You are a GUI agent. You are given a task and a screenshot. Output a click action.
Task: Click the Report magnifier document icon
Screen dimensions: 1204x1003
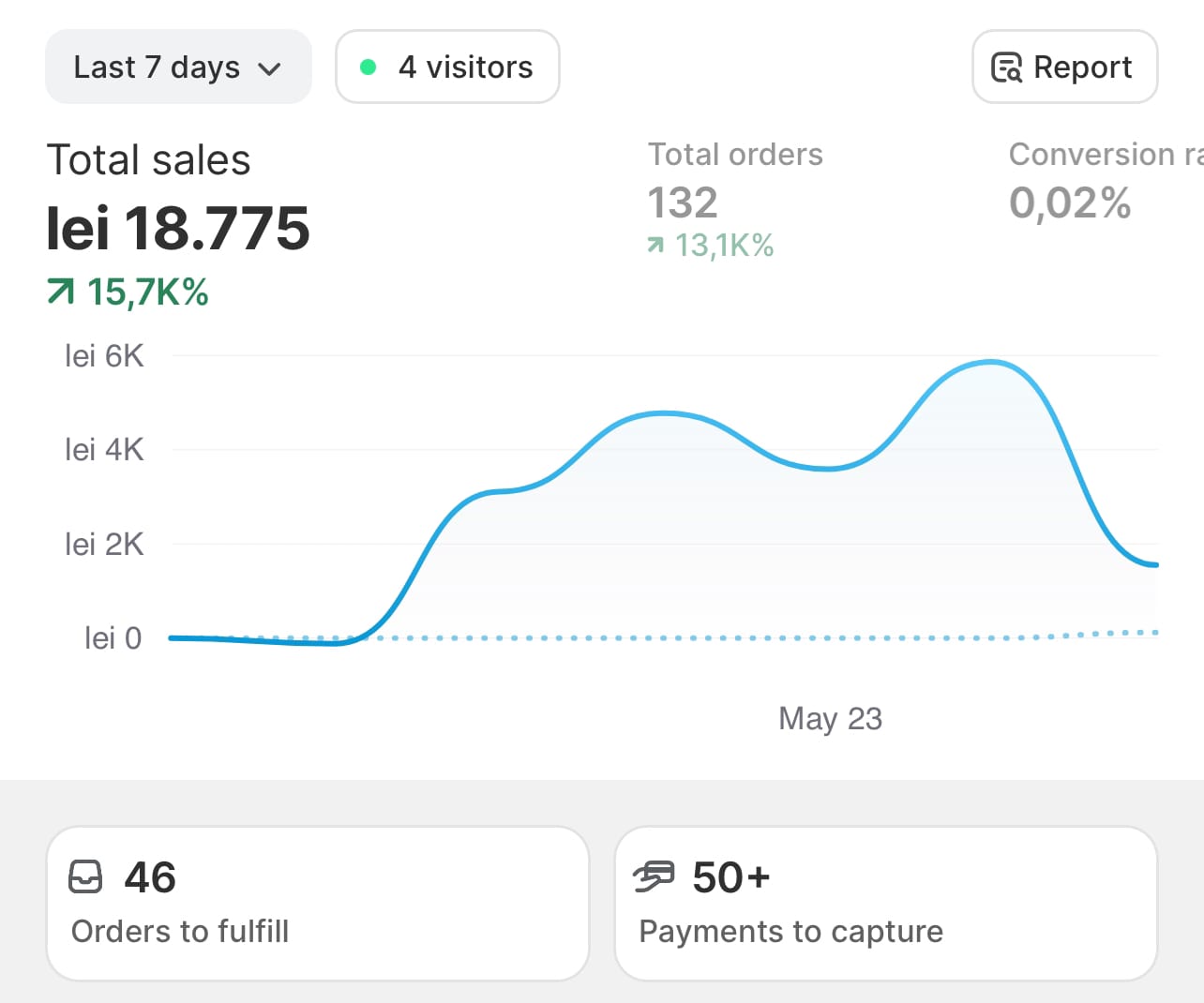click(x=1006, y=67)
